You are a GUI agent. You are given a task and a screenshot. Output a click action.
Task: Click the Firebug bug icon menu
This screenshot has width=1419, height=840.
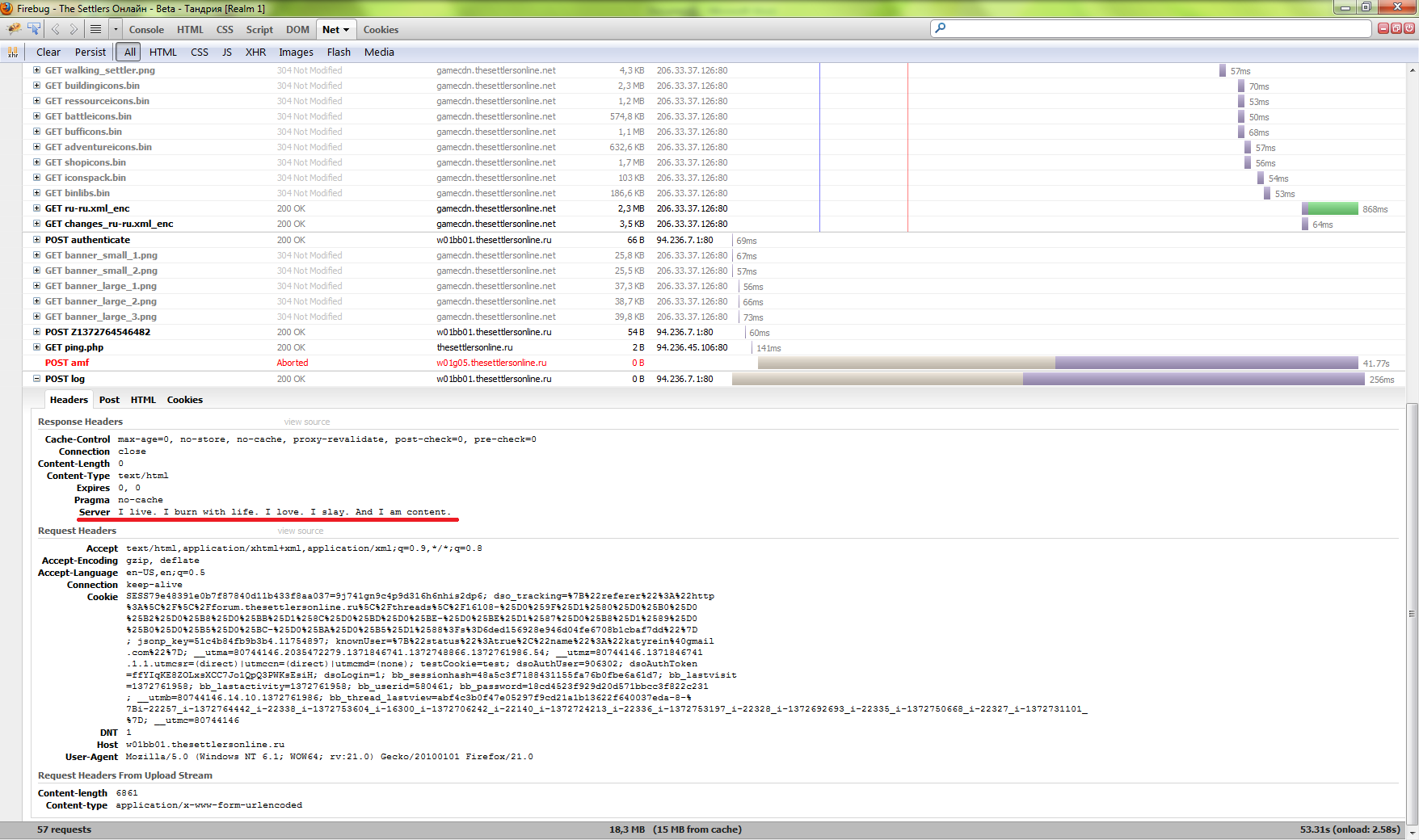[x=14, y=29]
